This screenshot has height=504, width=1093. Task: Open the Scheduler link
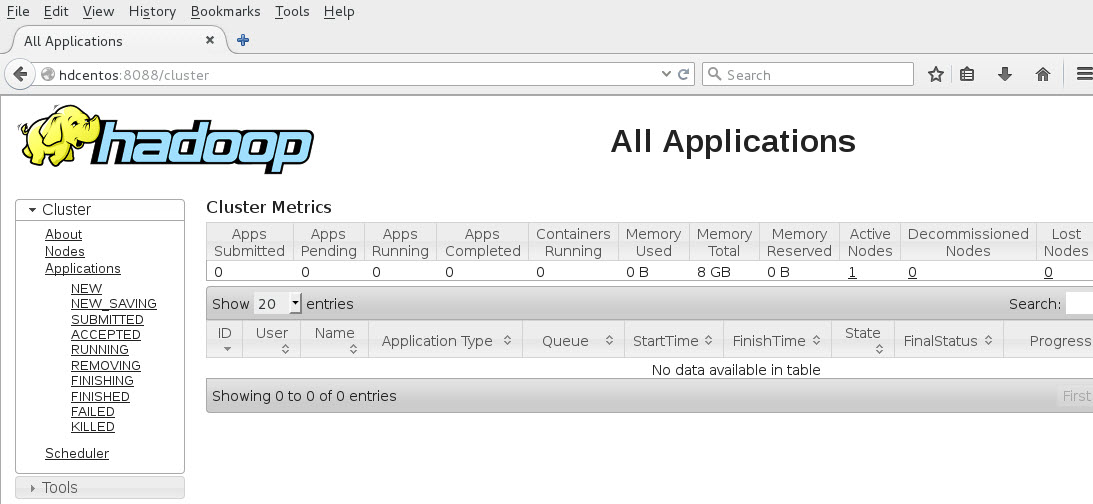[77, 453]
